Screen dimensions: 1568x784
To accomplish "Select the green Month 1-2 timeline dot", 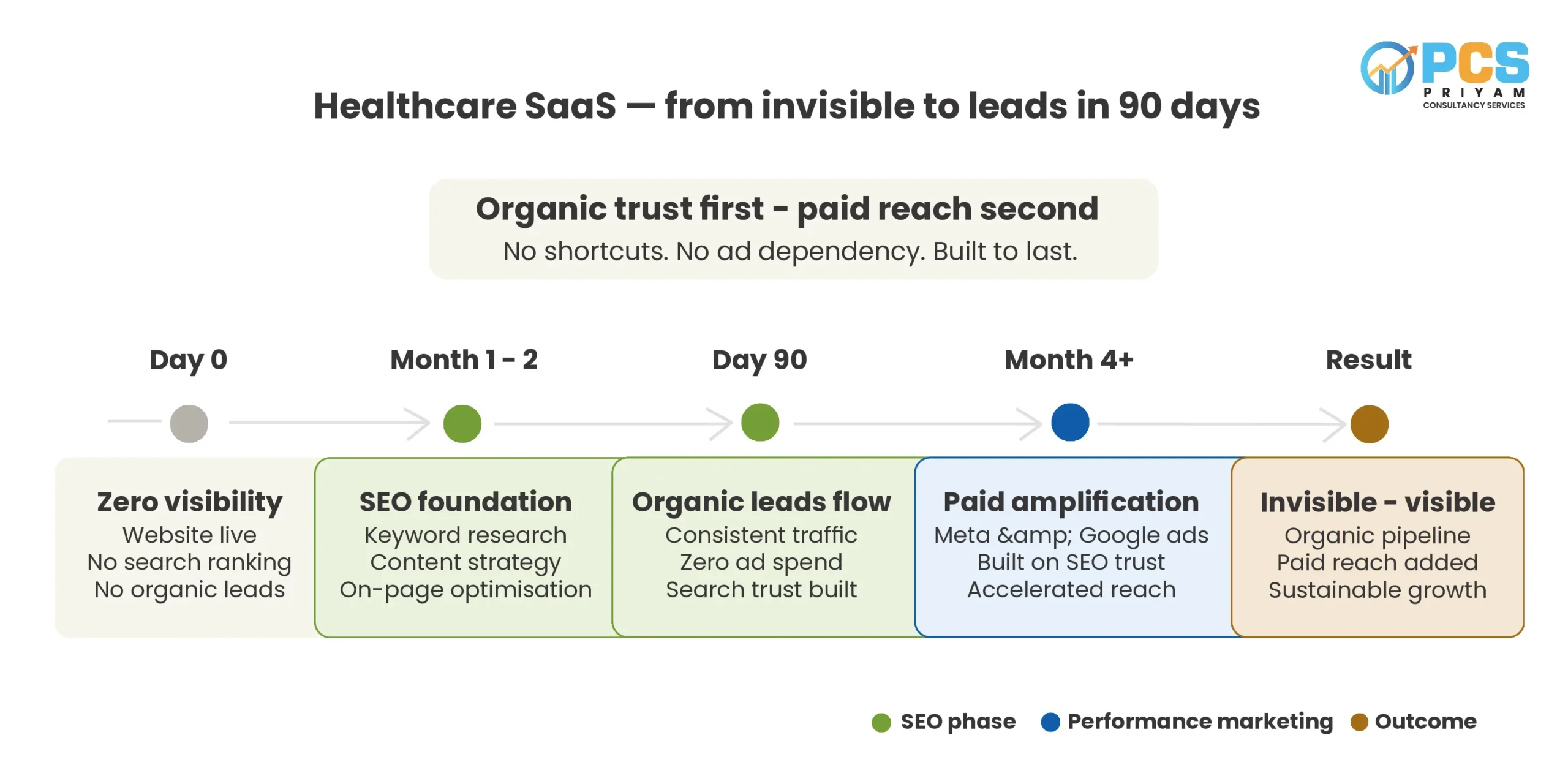I will (462, 423).
